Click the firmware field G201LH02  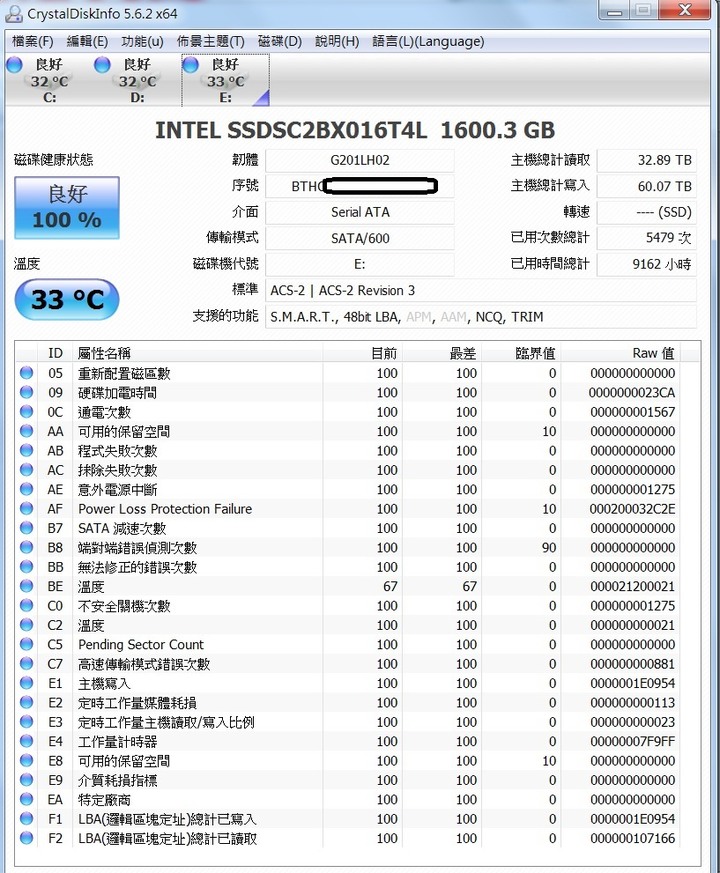[360, 160]
